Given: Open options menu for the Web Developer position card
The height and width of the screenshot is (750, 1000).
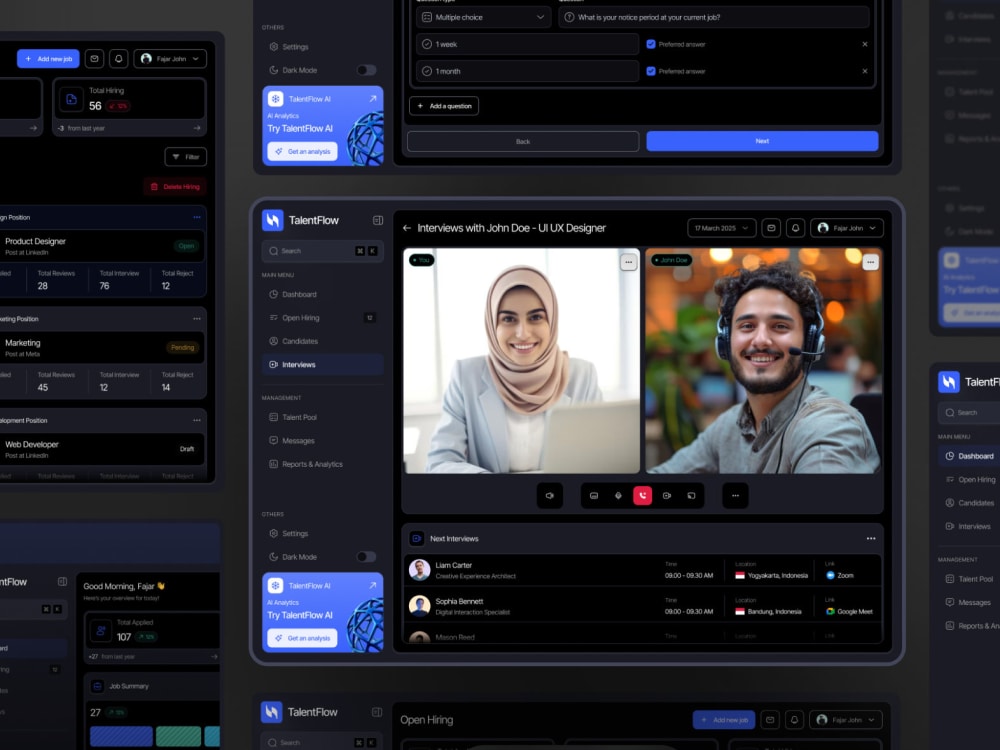Looking at the screenshot, I should coord(196,420).
